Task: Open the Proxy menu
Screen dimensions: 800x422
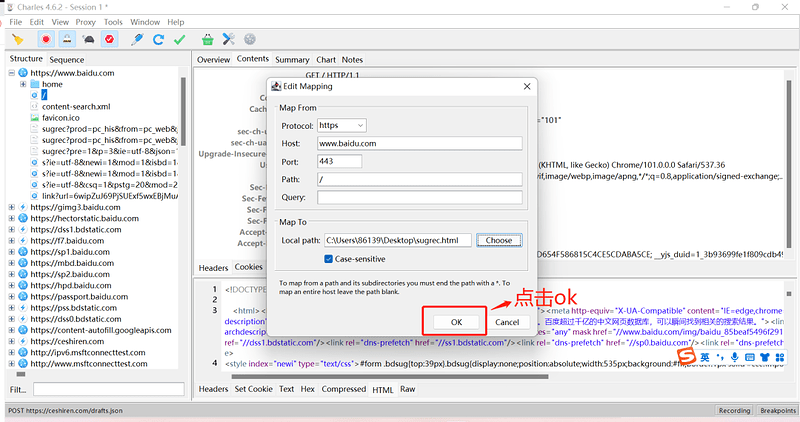Action: [85, 22]
